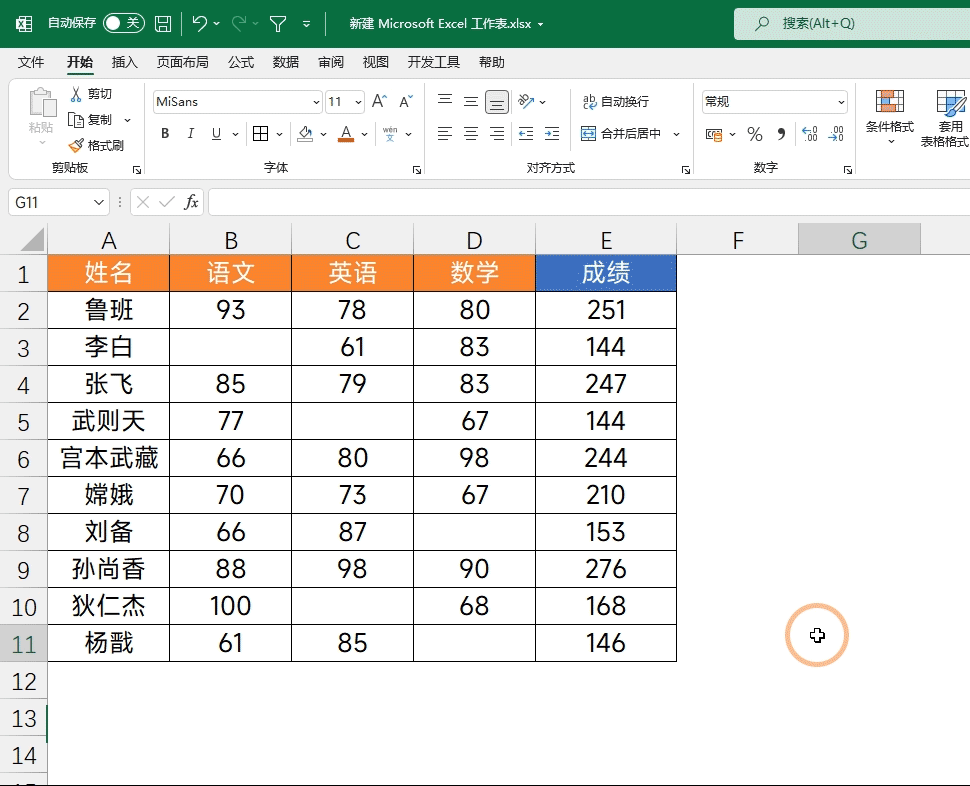Select row 6 header
This screenshot has width=970, height=786.
point(24,459)
